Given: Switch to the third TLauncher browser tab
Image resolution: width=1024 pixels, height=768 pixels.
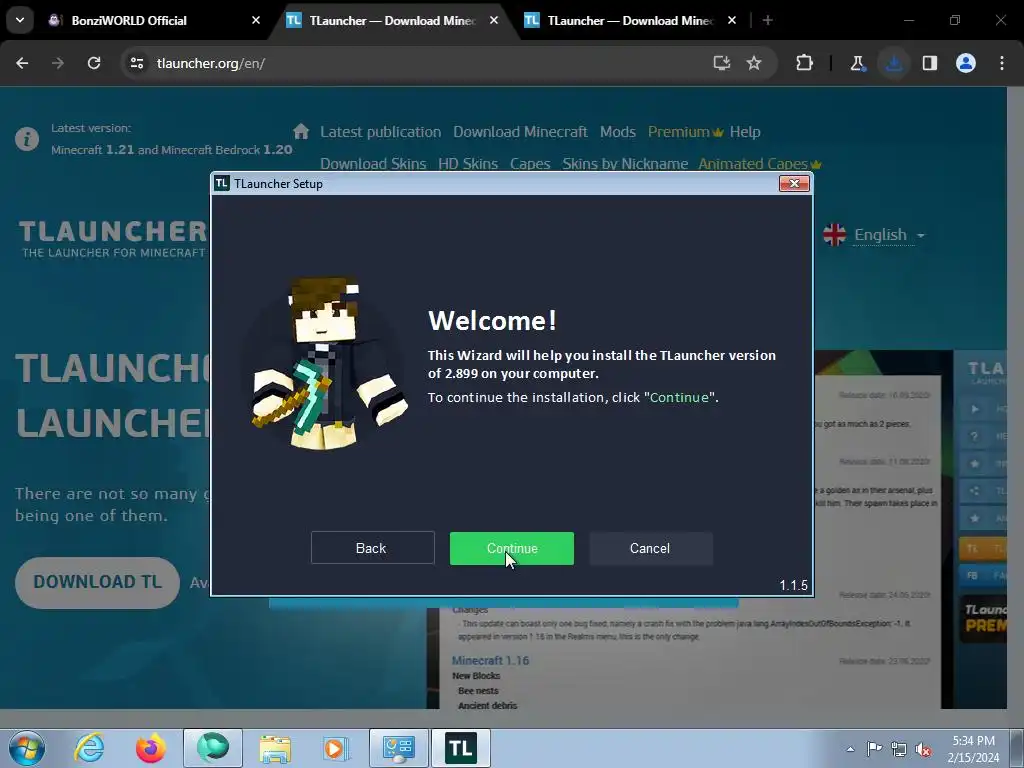Looking at the screenshot, I should [x=629, y=21].
